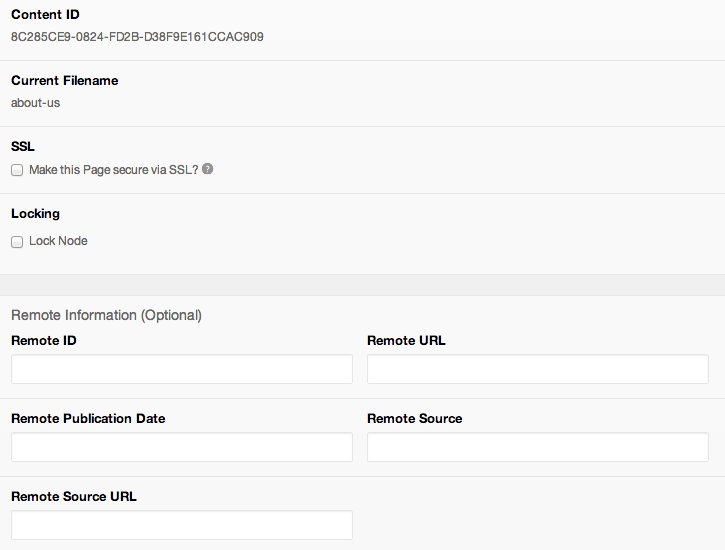Focus the Remote URL input box

pyautogui.click(x=538, y=369)
